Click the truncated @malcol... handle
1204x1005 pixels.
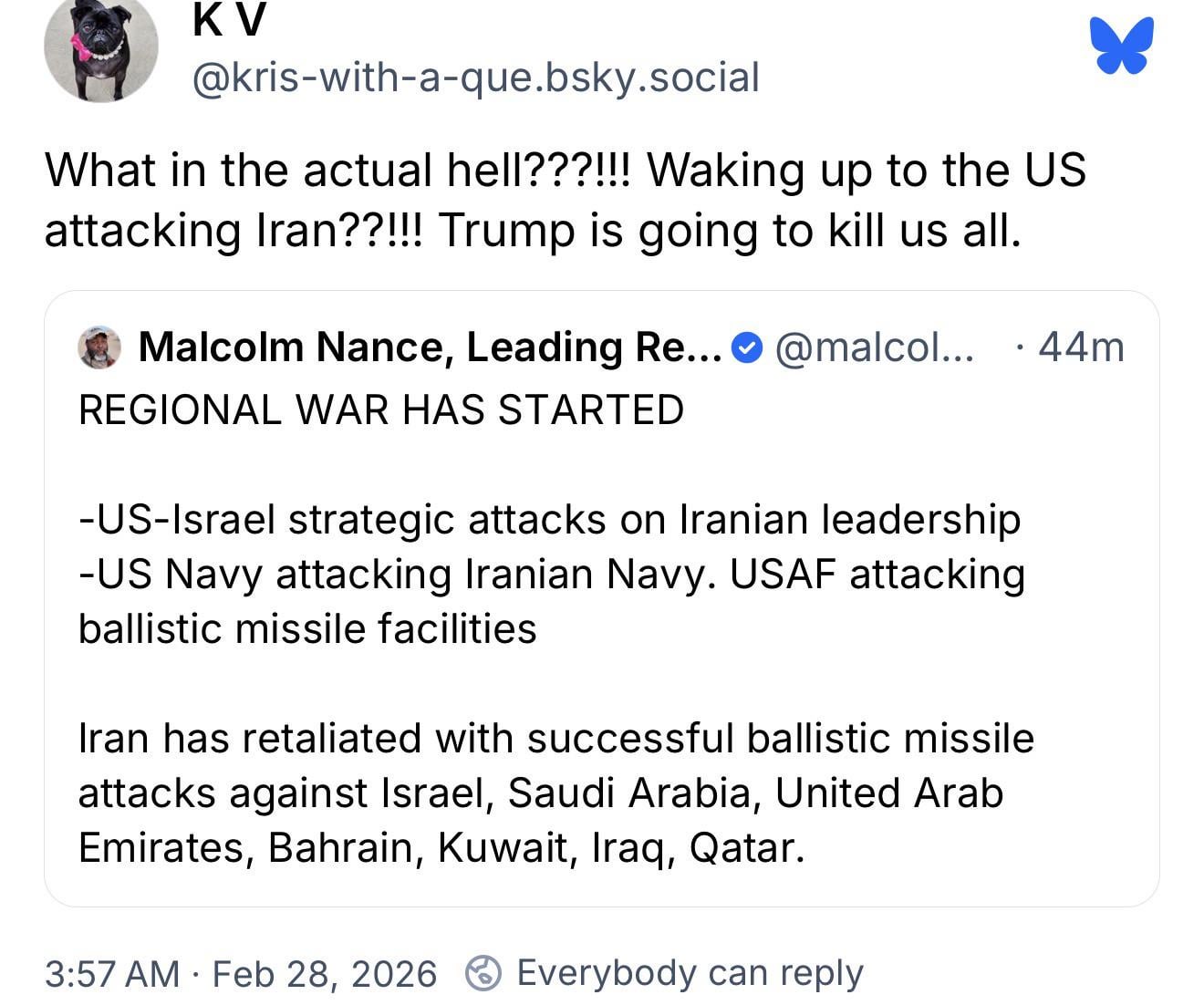tap(874, 347)
